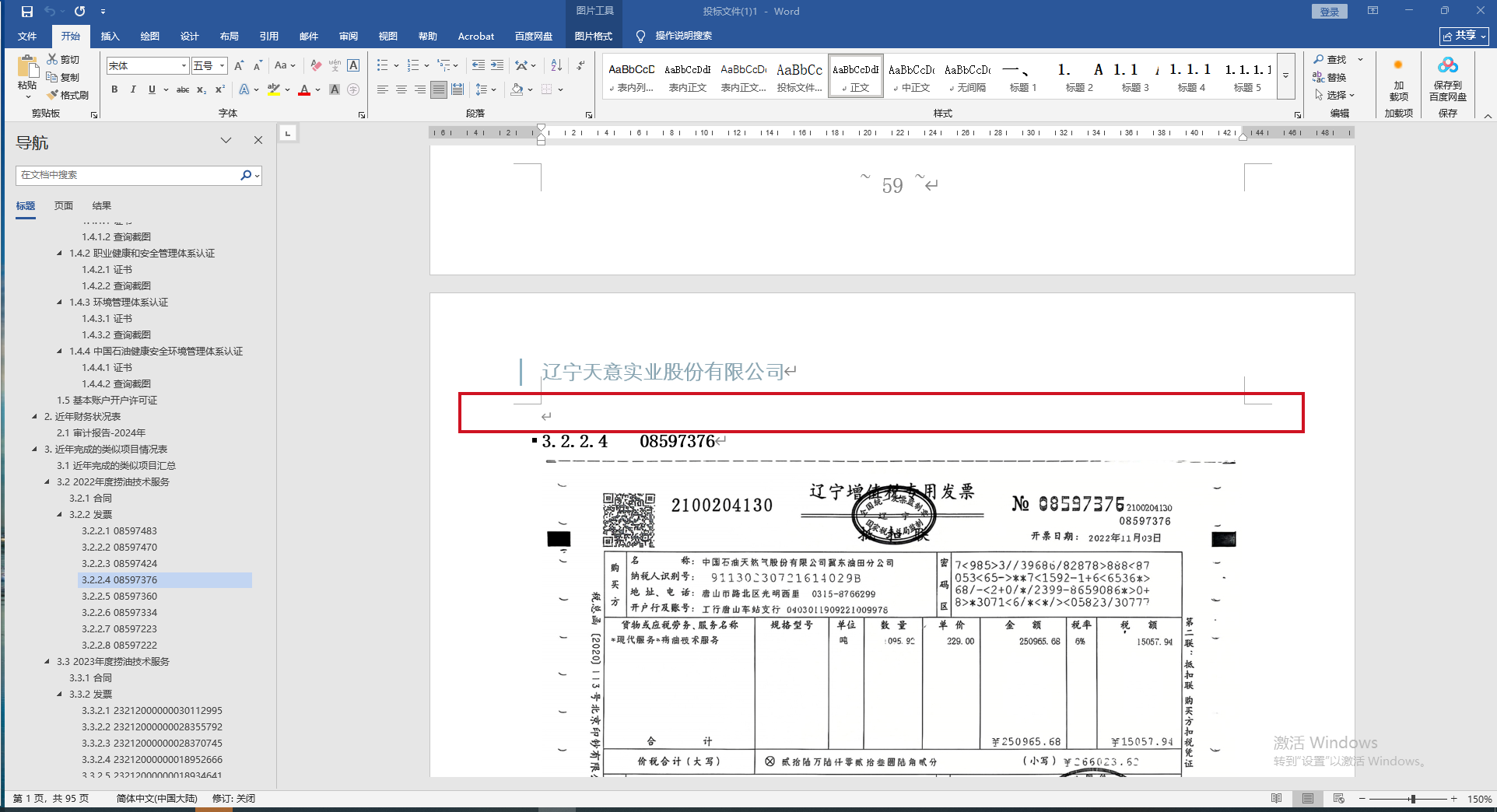Collapse 3.3 2023年度捞油技术服务 node

click(47, 661)
